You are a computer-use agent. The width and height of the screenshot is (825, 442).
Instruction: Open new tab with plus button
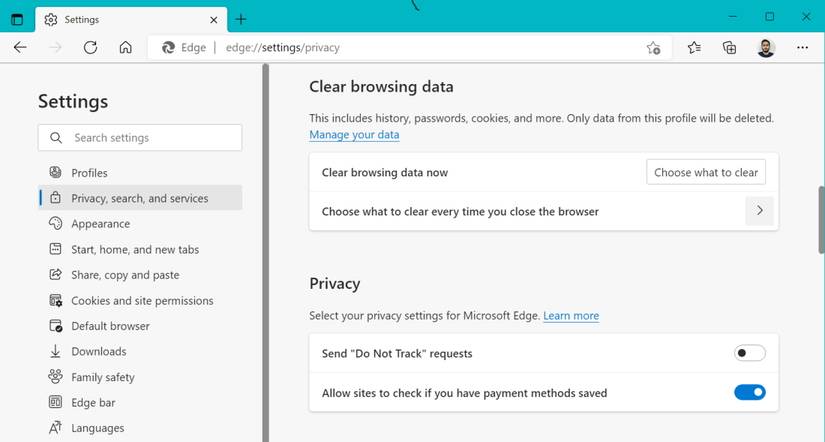pos(241,19)
